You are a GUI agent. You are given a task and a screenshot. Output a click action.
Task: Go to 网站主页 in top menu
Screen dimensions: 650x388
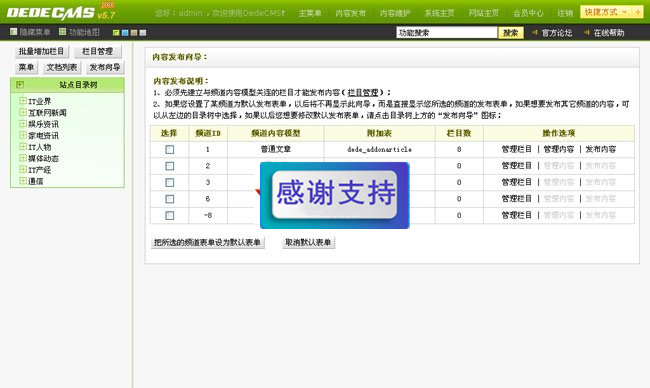click(484, 13)
